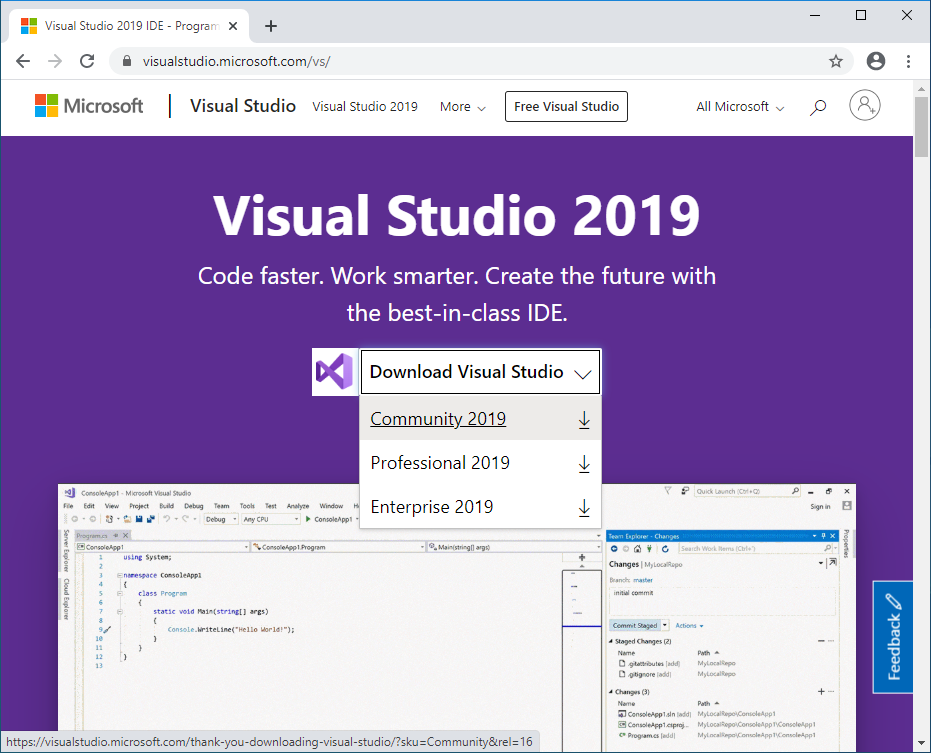Select the Visual Studio 2019 IDE browser tab
Viewport: 931px width, 753px height.
[128, 26]
